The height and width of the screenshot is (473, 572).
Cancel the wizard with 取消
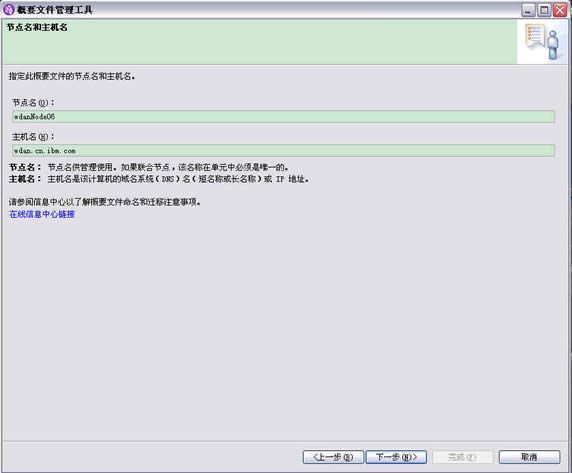pyautogui.click(x=529, y=457)
